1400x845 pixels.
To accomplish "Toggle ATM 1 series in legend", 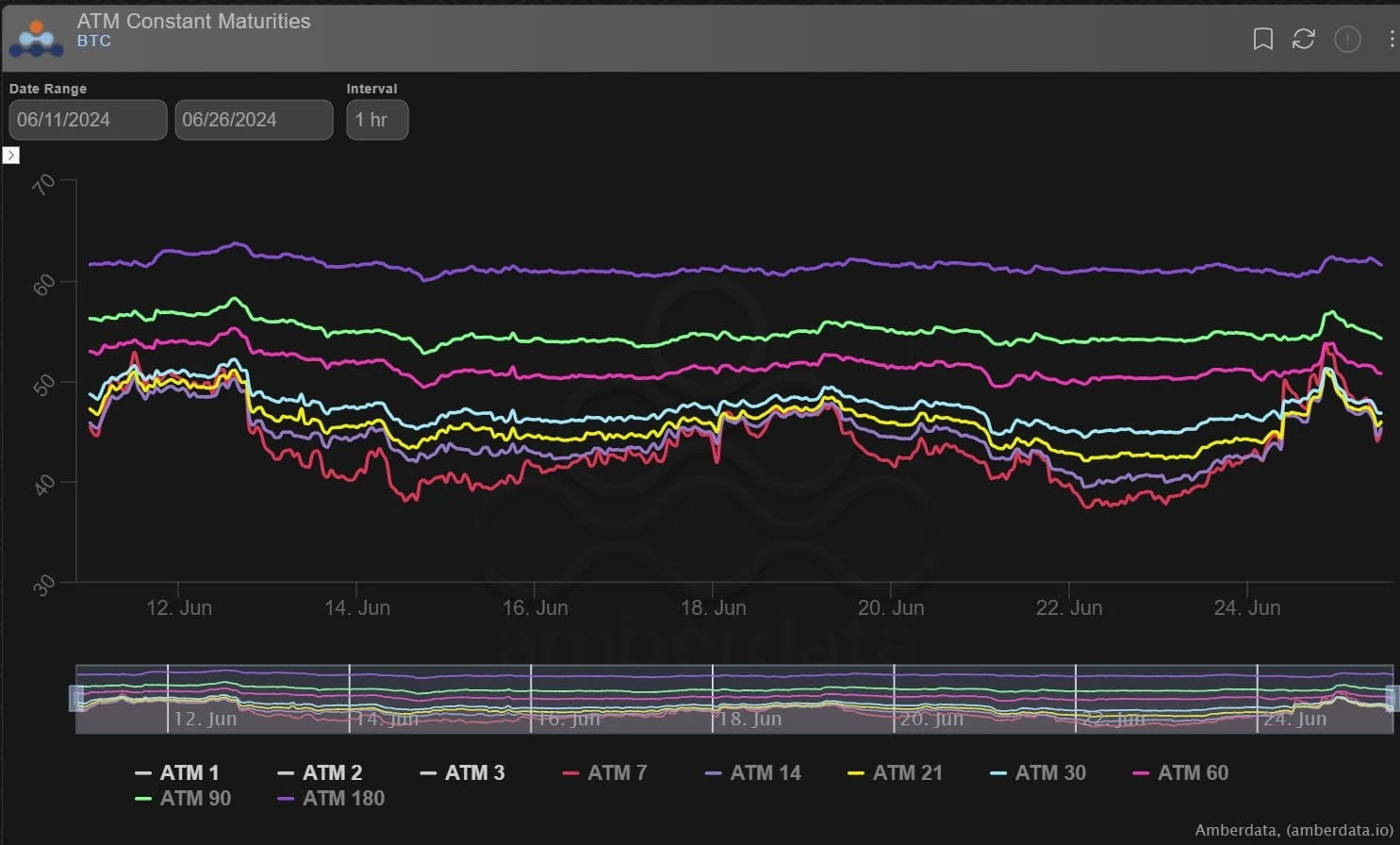I will pyautogui.click(x=177, y=773).
